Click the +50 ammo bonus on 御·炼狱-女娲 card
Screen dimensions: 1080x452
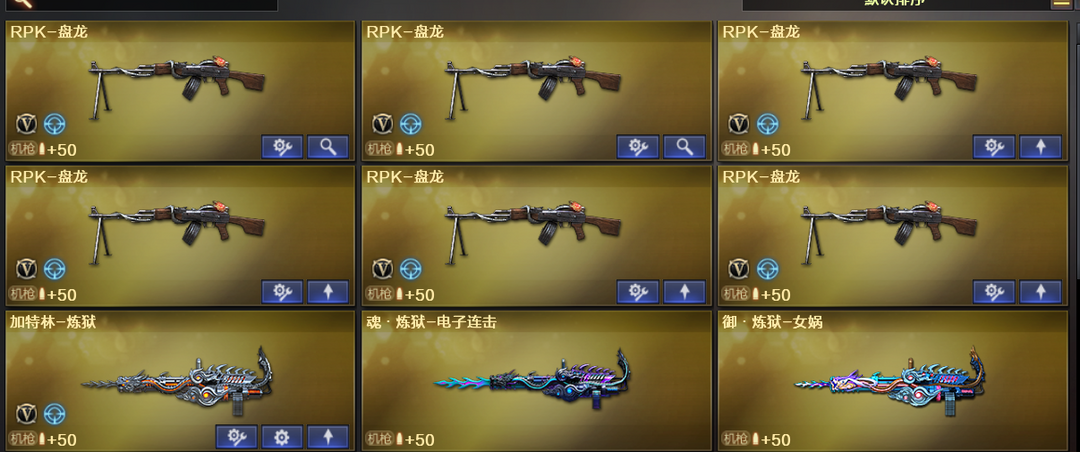(x=776, y=440)
